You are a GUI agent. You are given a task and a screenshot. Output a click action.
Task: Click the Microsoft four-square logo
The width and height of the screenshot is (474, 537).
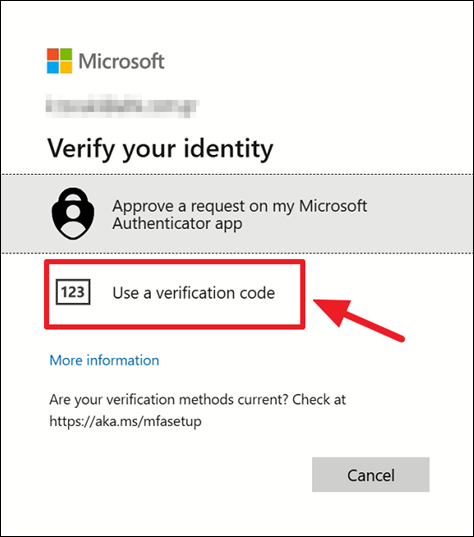pyautogui.click(x=60, y=61)
